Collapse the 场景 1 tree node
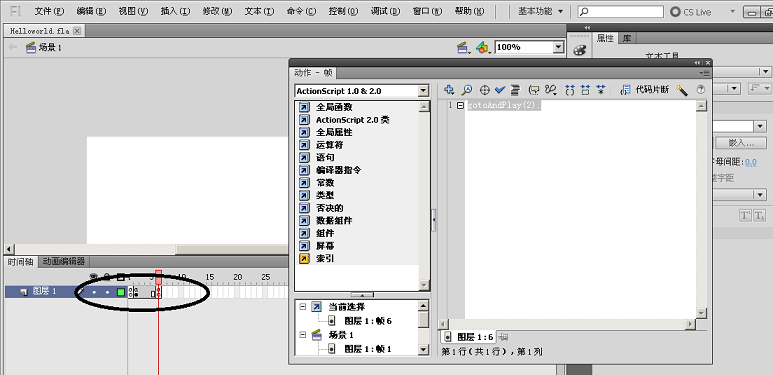Screen dimensions: 773x375 (303, 335)
